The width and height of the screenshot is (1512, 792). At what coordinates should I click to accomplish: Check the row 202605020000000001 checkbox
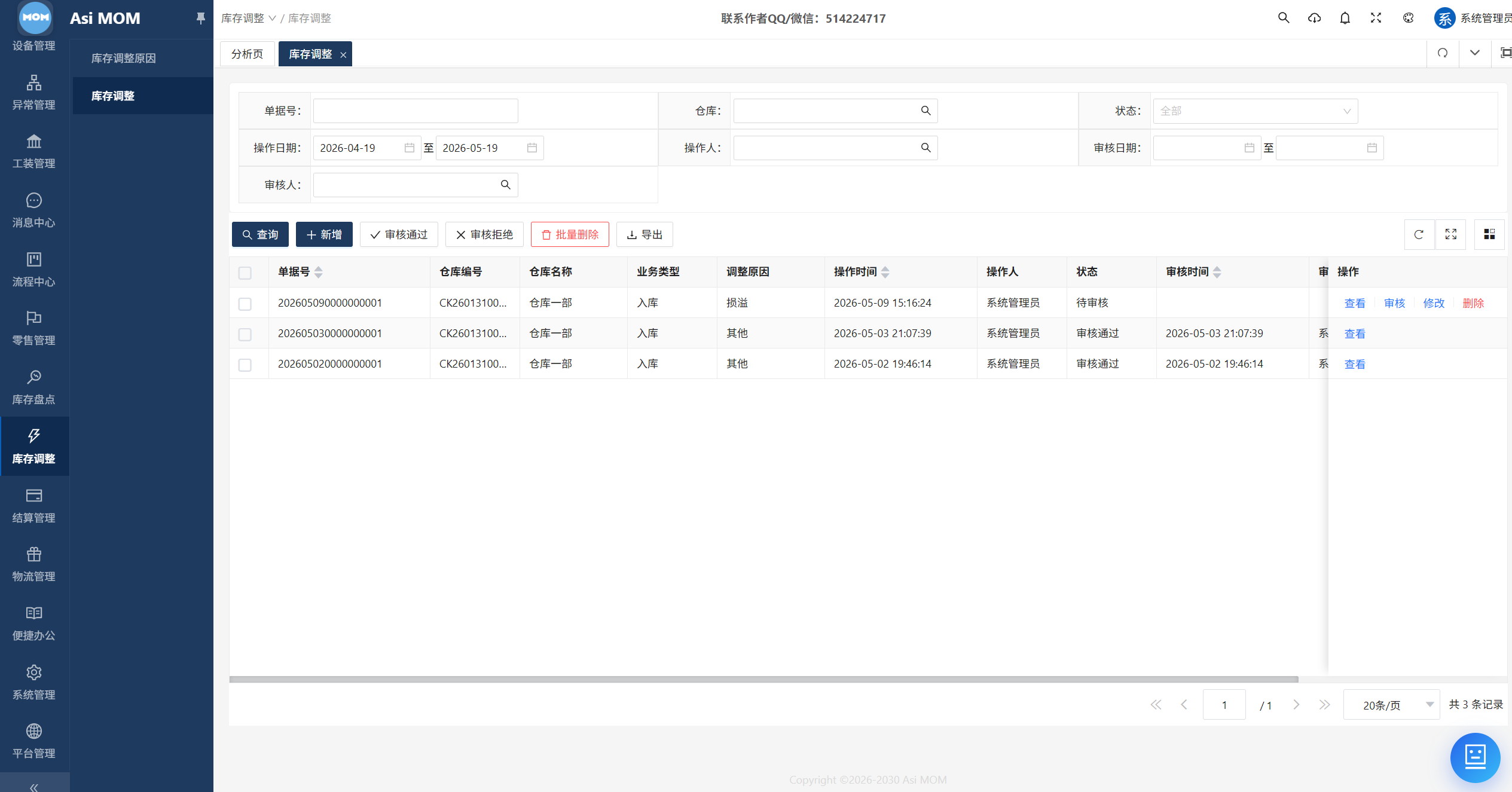click(x=245, y=365)
